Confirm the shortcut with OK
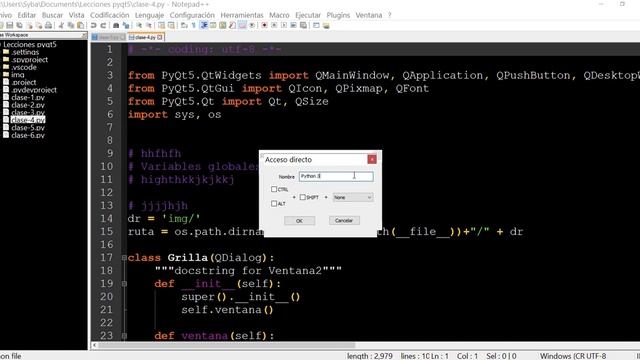 (x=299, y=220)
